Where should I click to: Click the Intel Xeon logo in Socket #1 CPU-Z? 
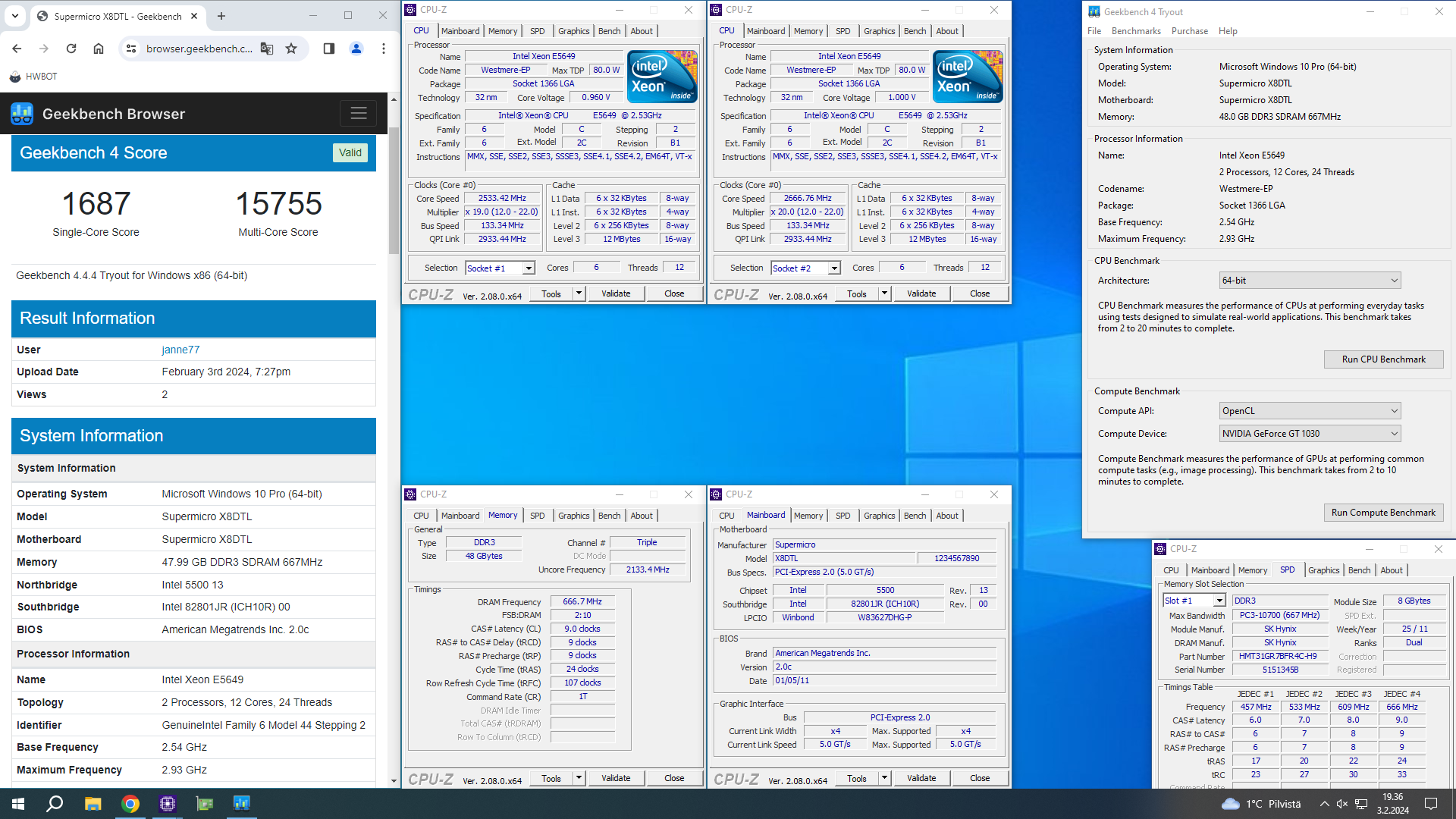[x=662, y=77]
